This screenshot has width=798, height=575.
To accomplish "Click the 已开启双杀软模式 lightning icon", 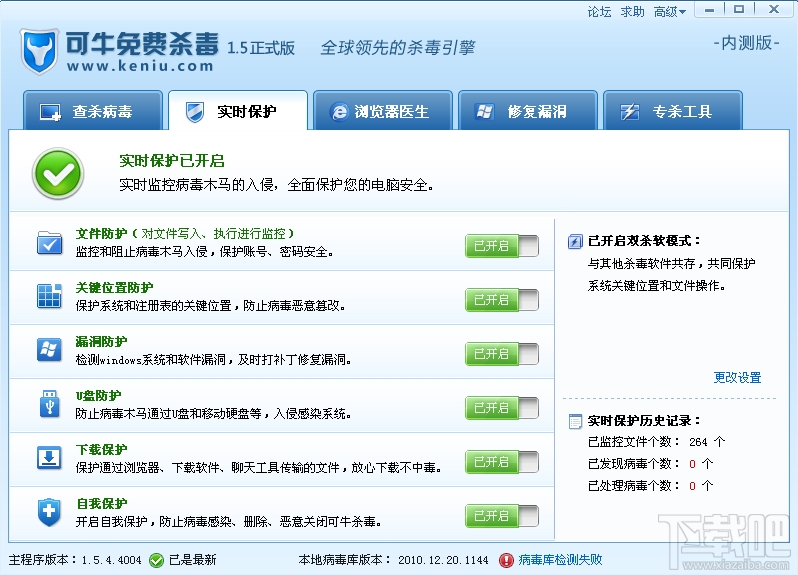I will pos(575,241).
